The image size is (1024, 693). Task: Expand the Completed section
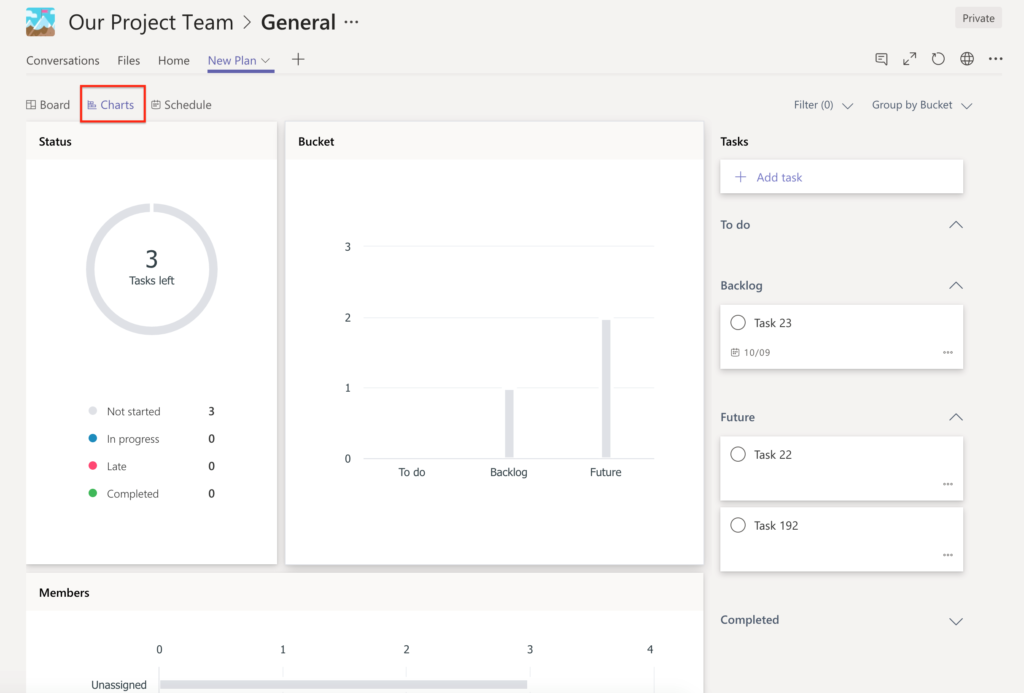(x=955, y=621)
